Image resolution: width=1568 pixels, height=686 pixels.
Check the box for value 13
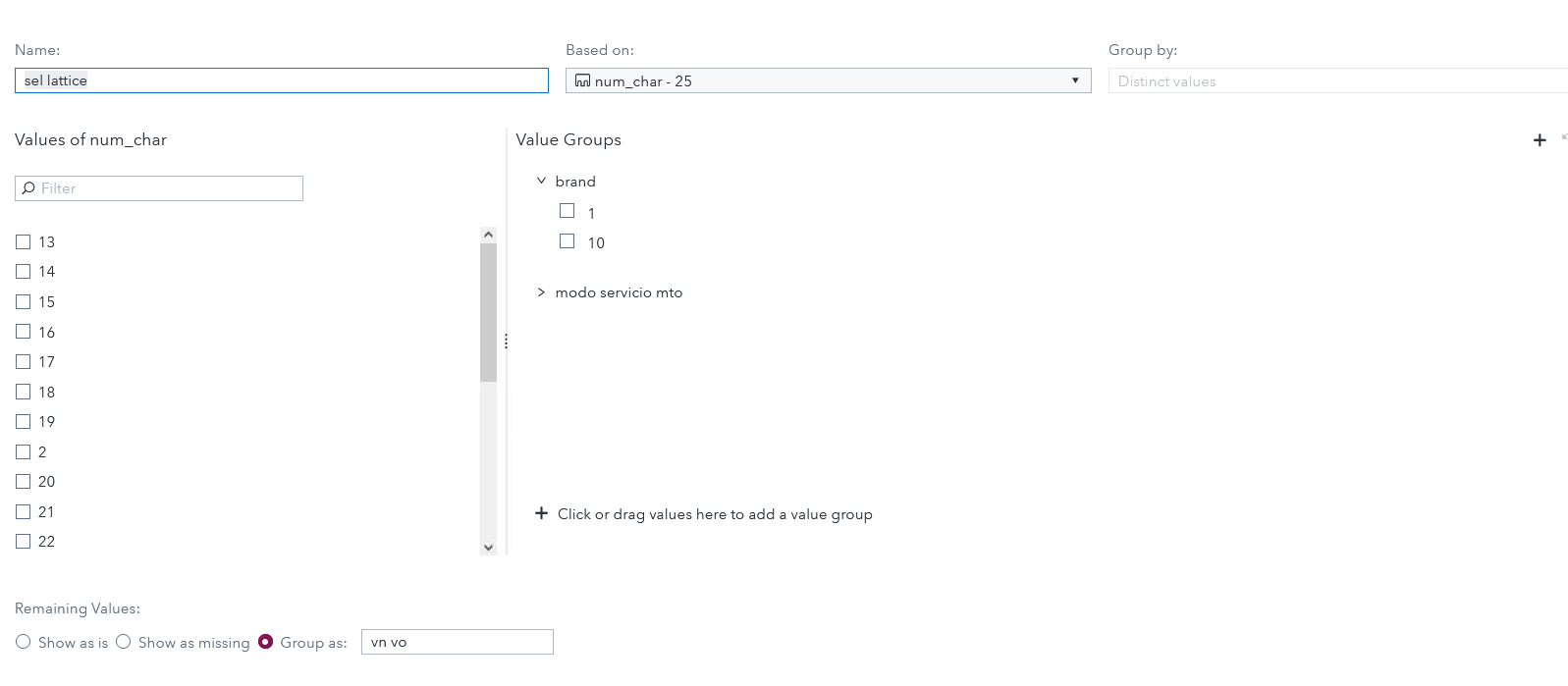click(x=24, y=241)
